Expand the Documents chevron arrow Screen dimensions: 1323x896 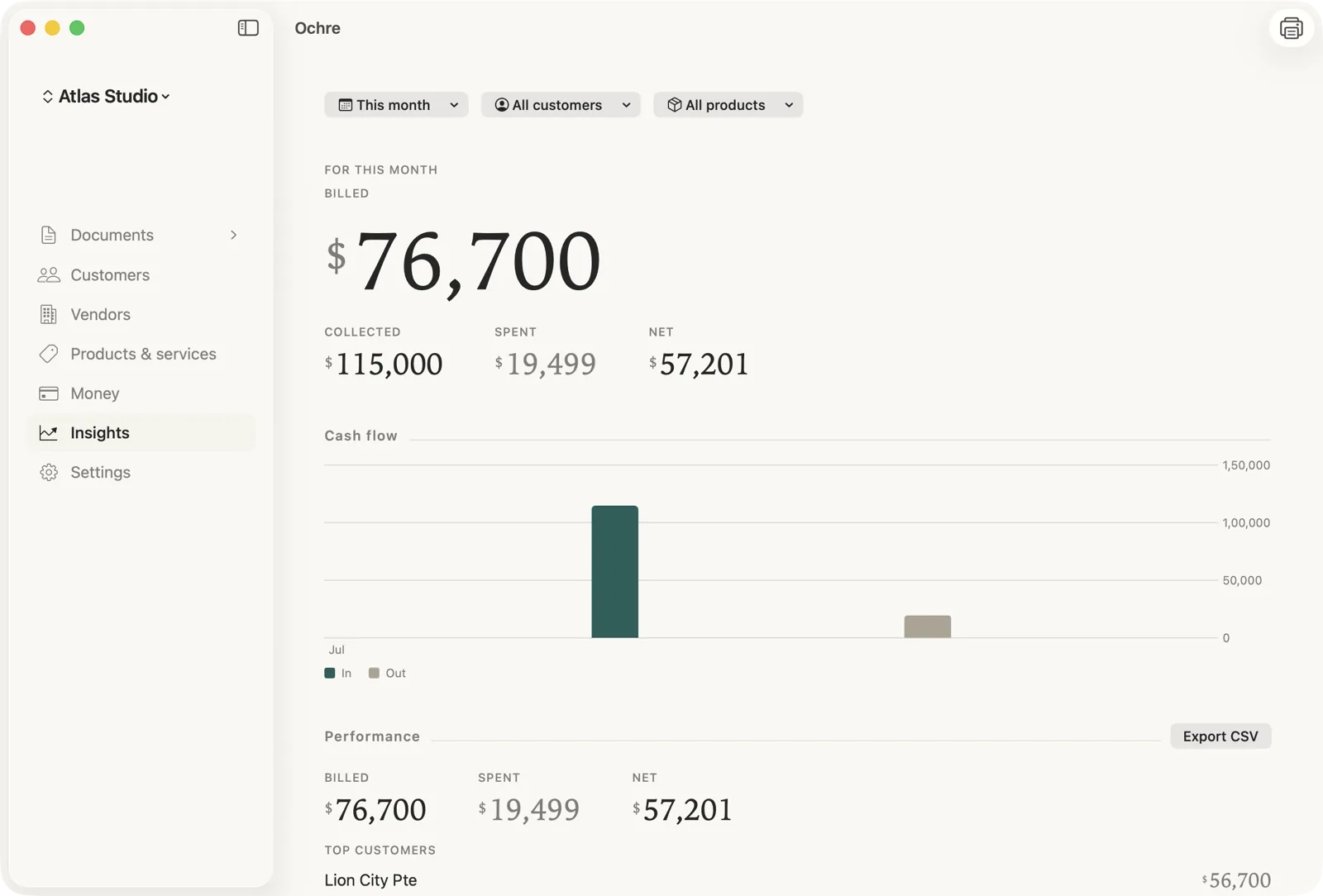tap(234, 235)
